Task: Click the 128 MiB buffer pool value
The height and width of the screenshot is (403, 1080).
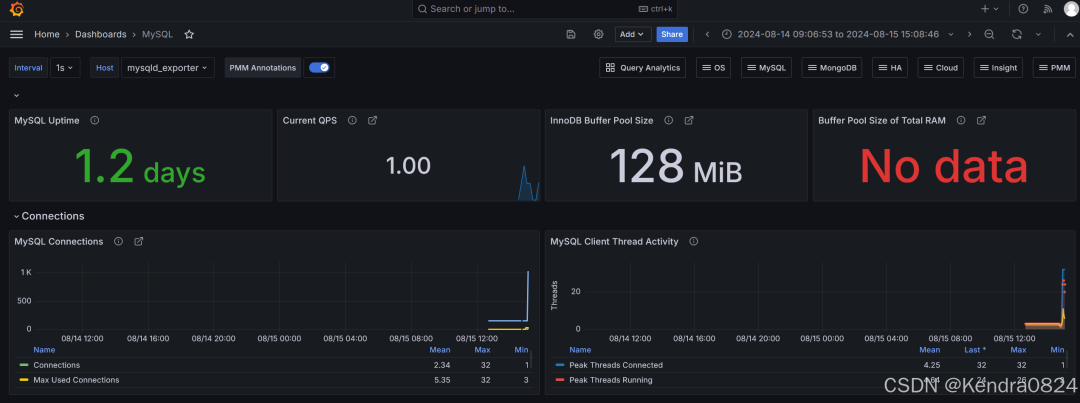Action: pyautogui.click(x=676, y=166)
